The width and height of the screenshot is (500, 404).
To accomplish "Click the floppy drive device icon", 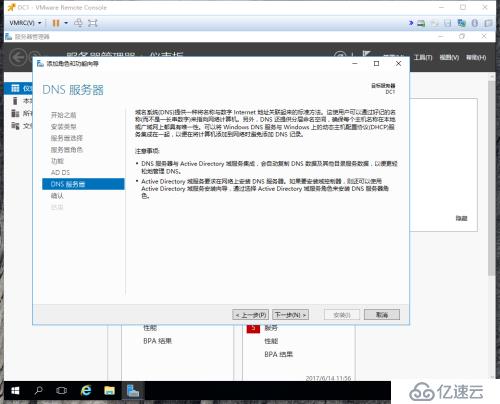I will click(448, 23).
